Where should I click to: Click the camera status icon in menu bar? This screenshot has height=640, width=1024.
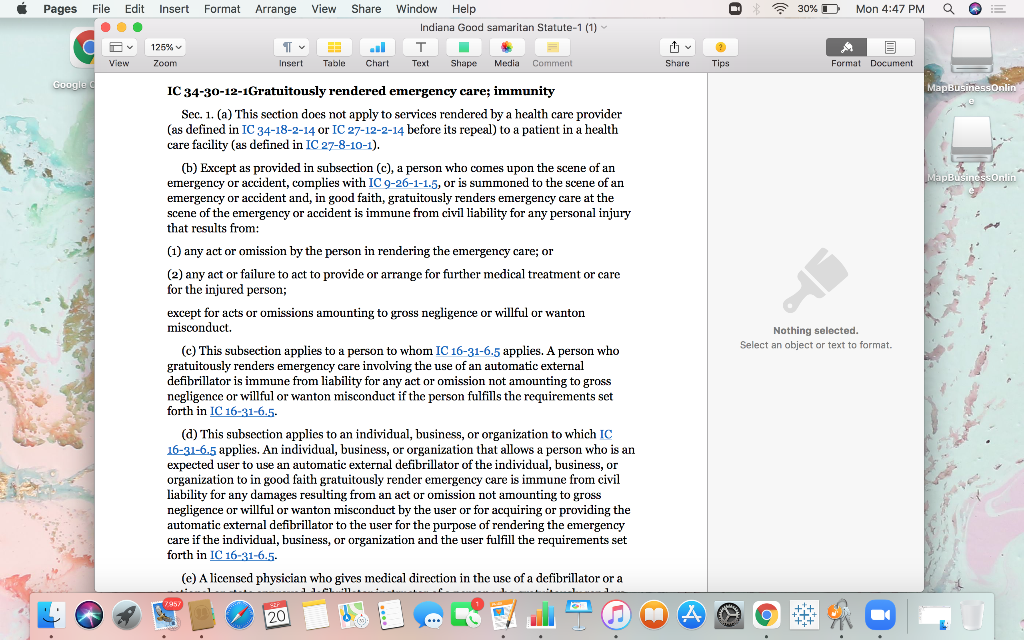735,8
